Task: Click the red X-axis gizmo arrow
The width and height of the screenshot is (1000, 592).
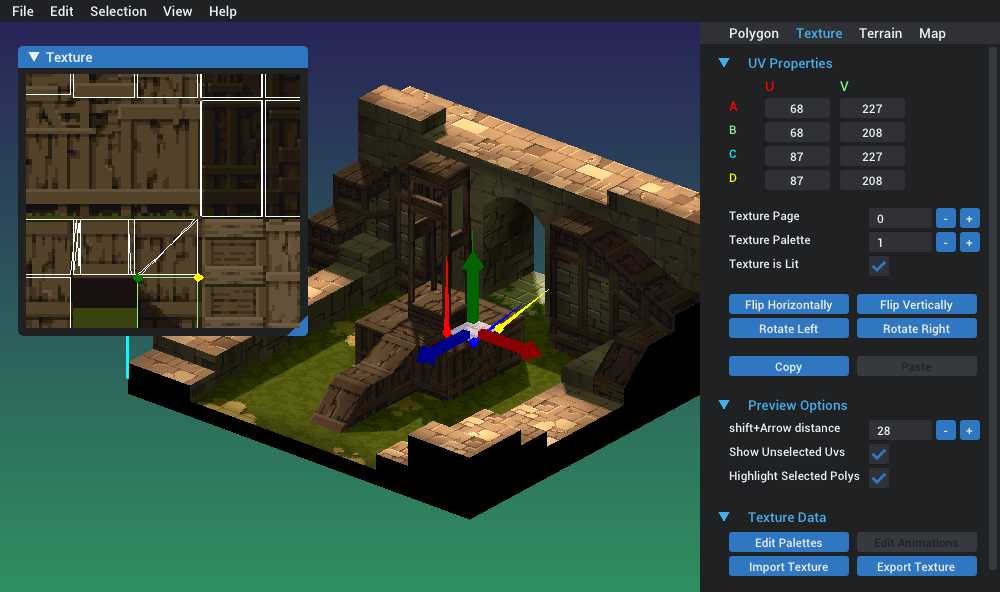Action: [512, 344]
